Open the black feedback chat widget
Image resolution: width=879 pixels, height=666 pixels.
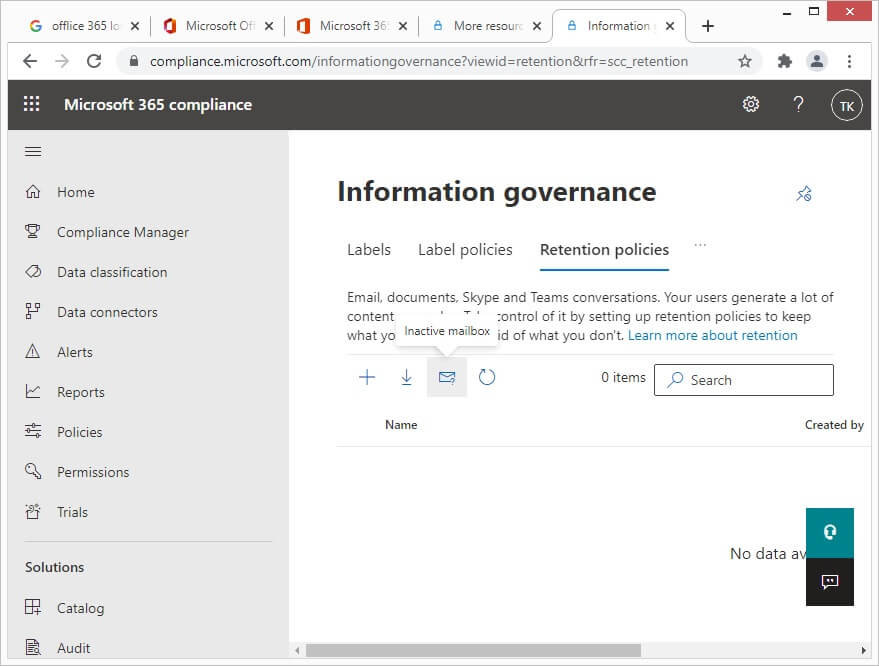[x=830, y=581]
